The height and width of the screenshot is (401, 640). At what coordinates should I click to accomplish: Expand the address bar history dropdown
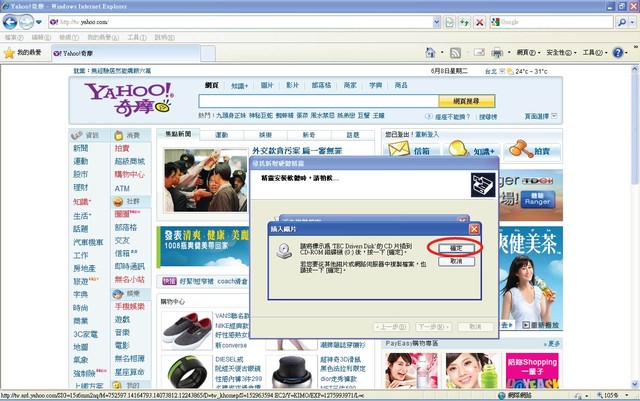436,22
